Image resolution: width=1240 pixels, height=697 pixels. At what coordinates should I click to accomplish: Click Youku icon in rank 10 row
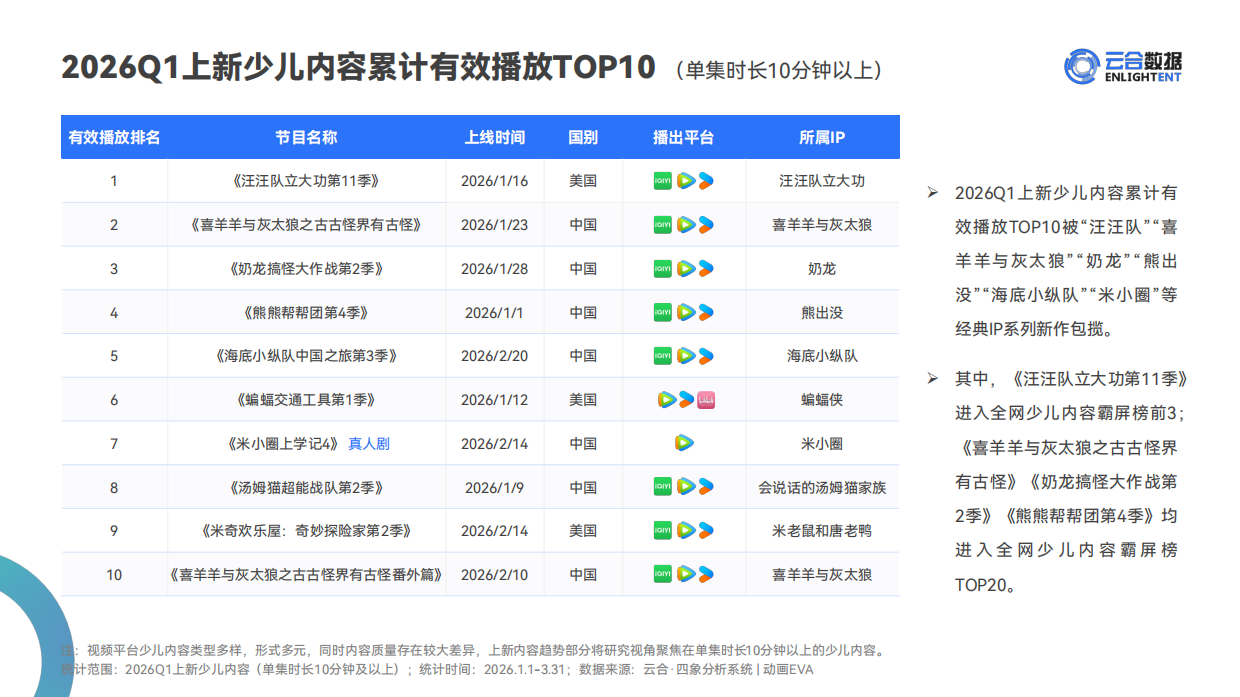click(706, 574)
